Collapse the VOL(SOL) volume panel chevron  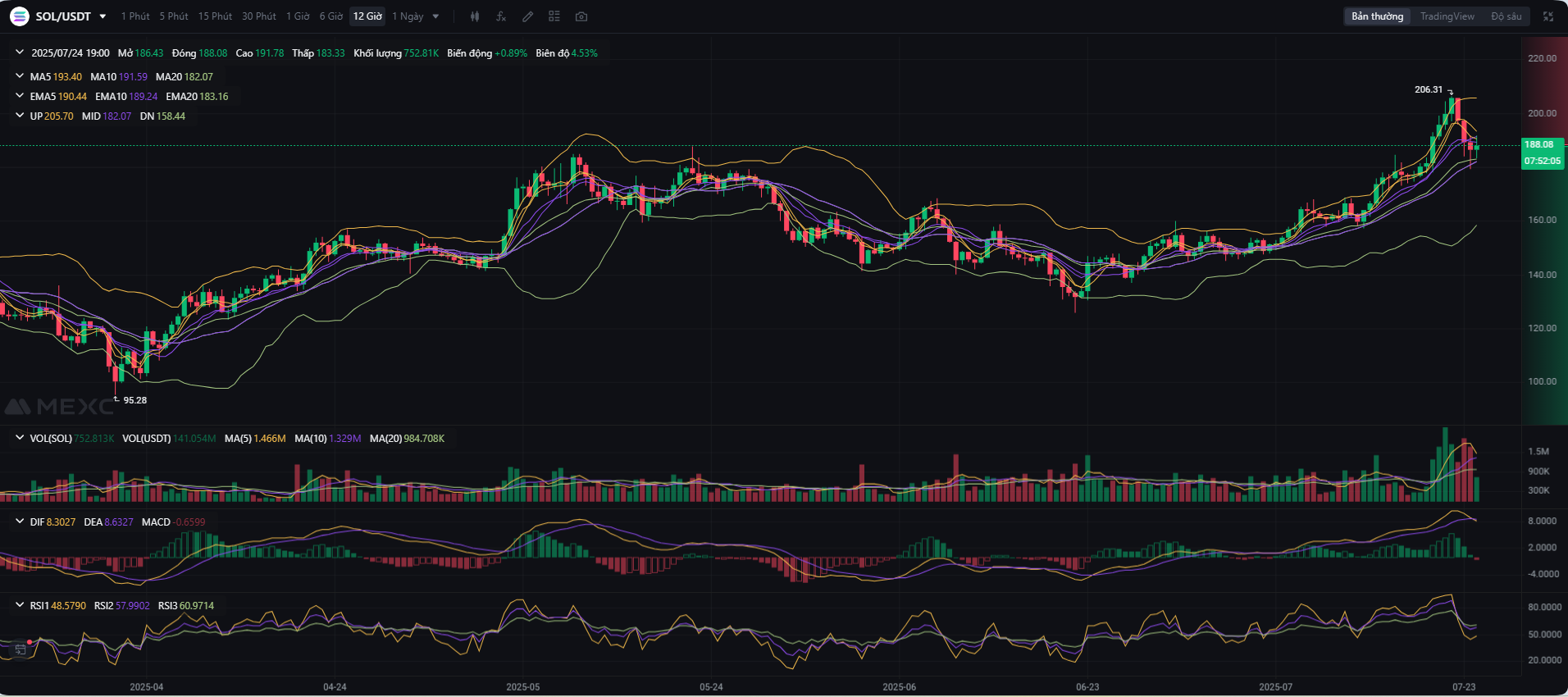20,438
